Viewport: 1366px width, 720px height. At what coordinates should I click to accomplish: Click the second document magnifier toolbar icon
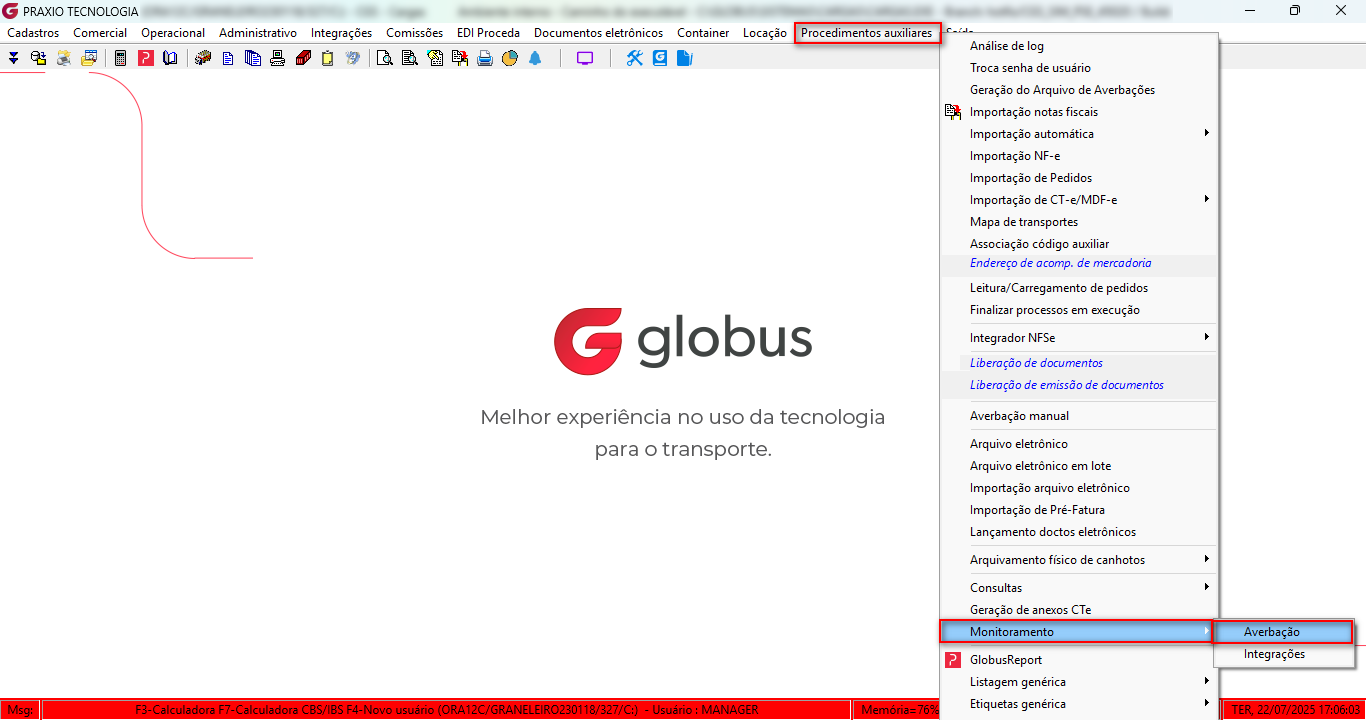pyautogui.click(x=410, y=58)
